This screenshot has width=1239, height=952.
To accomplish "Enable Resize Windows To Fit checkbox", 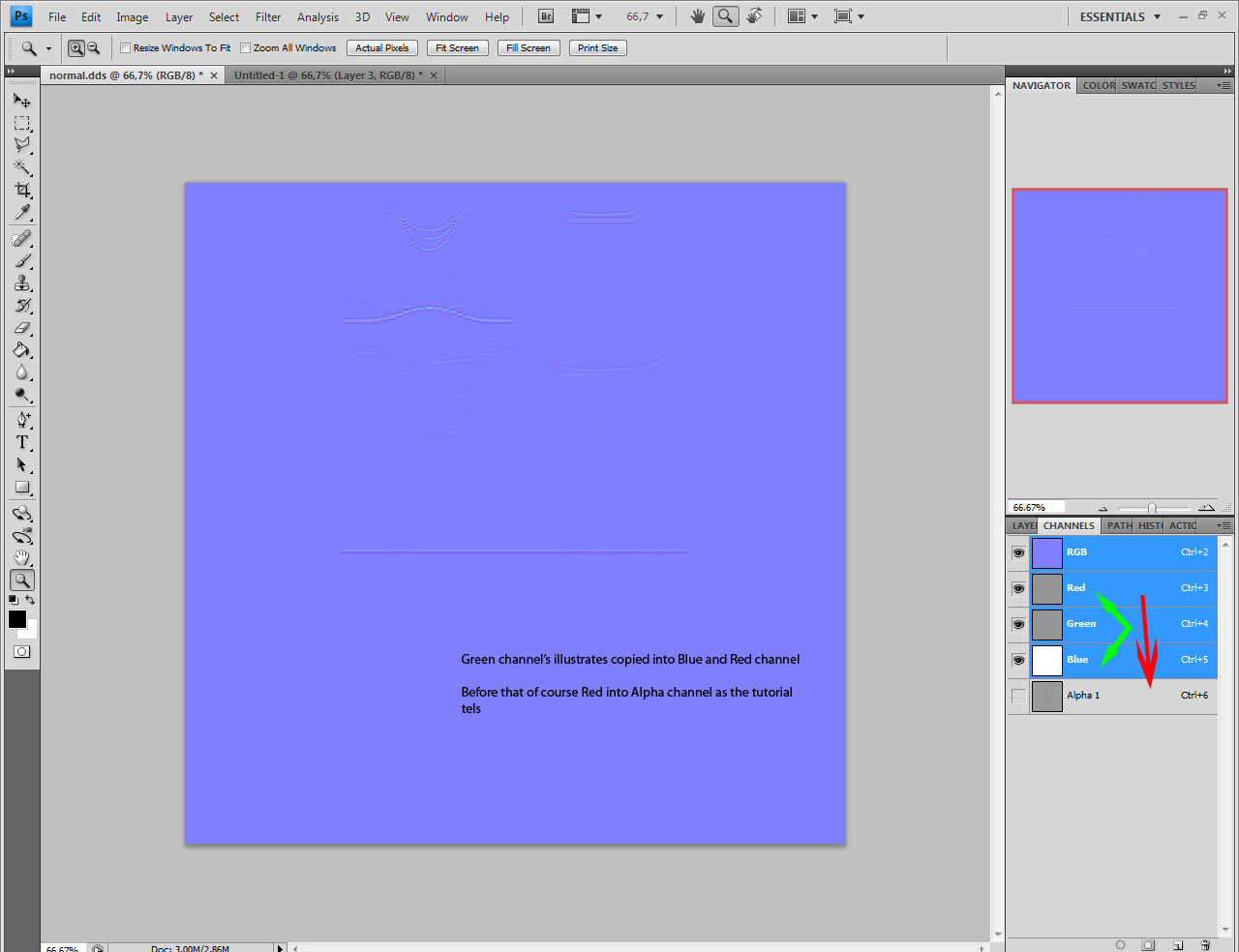I will [x=126, y=48].
